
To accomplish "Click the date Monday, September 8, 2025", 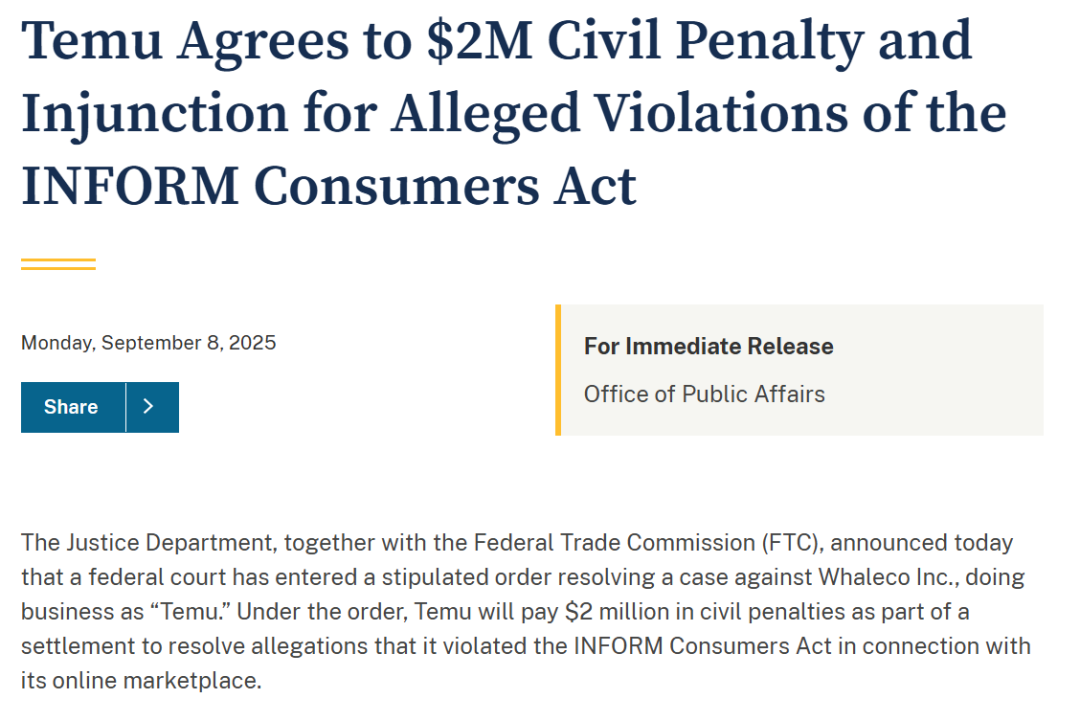I will [148, 343].
